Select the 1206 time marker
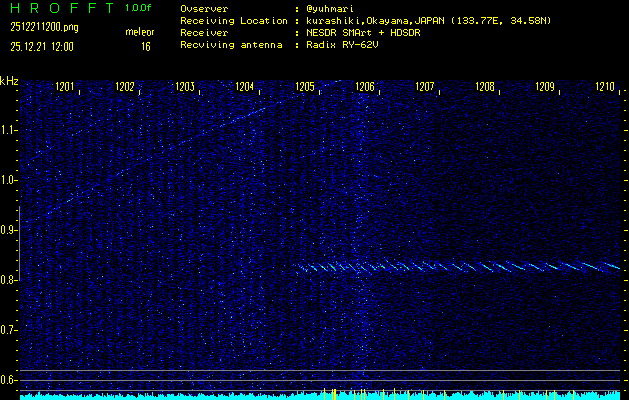 tap(365, 87)
